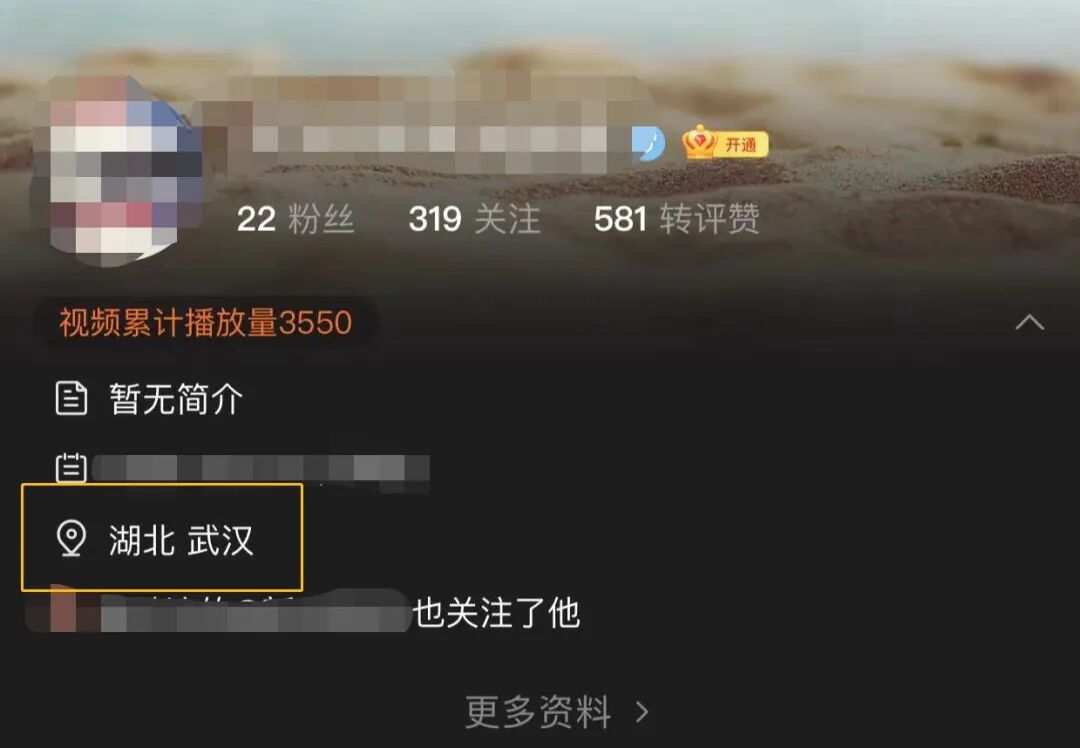Viewport: 1080px width, 748px height.
Task: Tap the pixelated profile avatar
Action: click(x=117, y=171)
